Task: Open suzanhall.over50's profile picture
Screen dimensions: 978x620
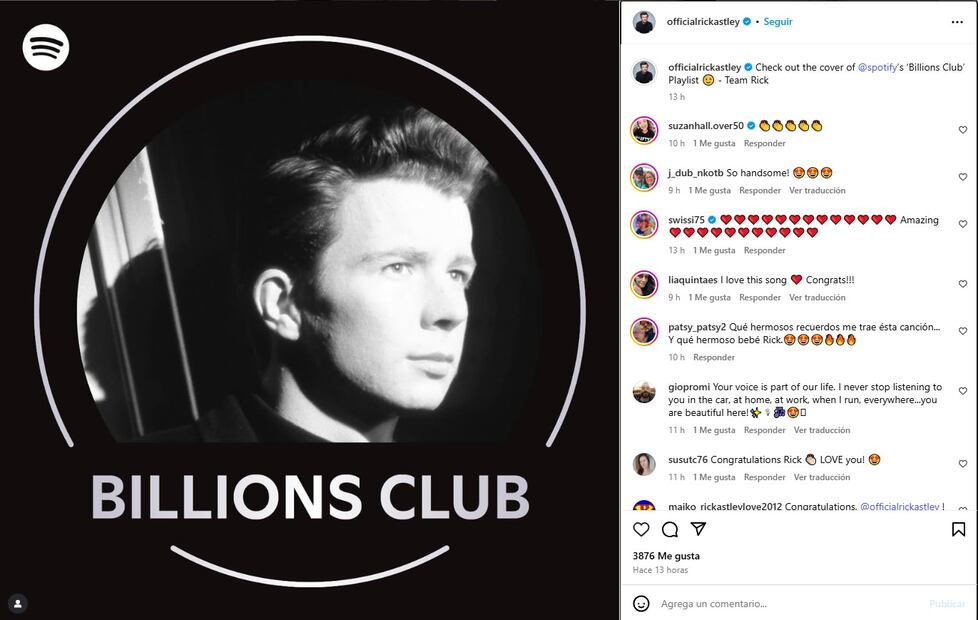Action: 643,130
